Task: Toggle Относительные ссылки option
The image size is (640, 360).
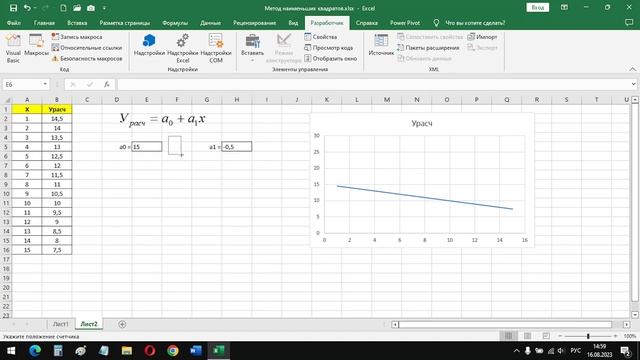Action: pyautogui.click(x=87, y=48)
